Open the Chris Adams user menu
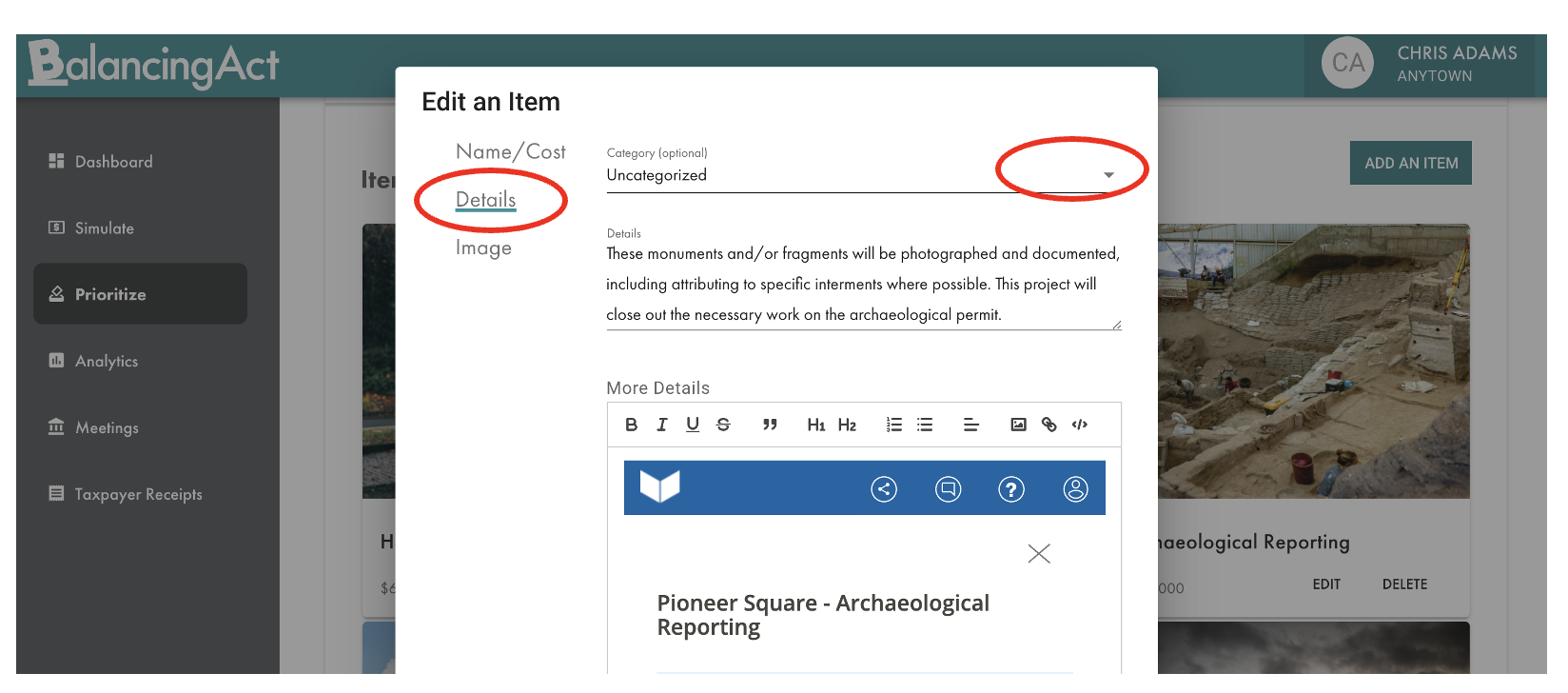Viewport: 1568px width, 693px height. click(x=1420, y=64)
